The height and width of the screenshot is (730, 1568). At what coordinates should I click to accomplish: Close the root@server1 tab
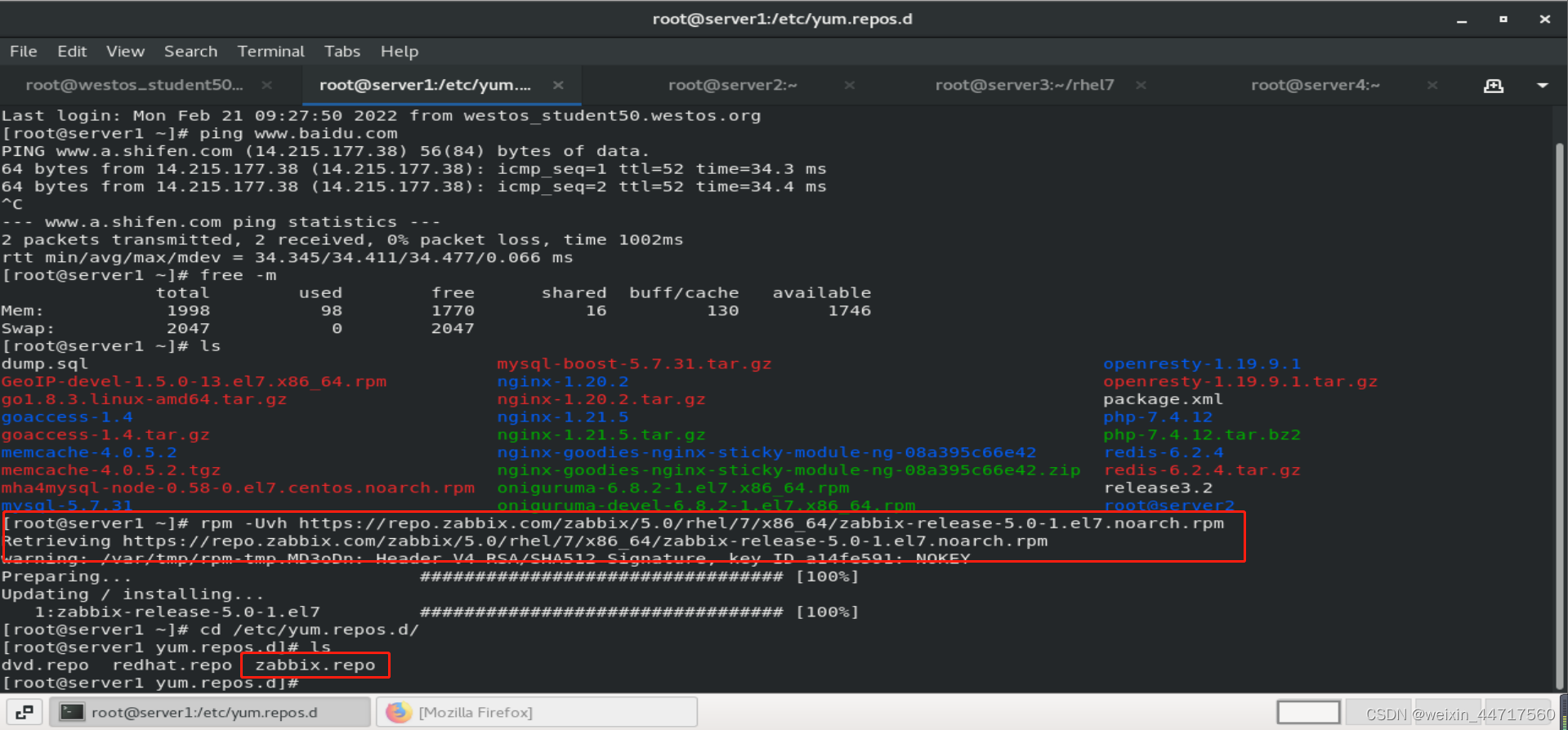[x=558, y=85]
